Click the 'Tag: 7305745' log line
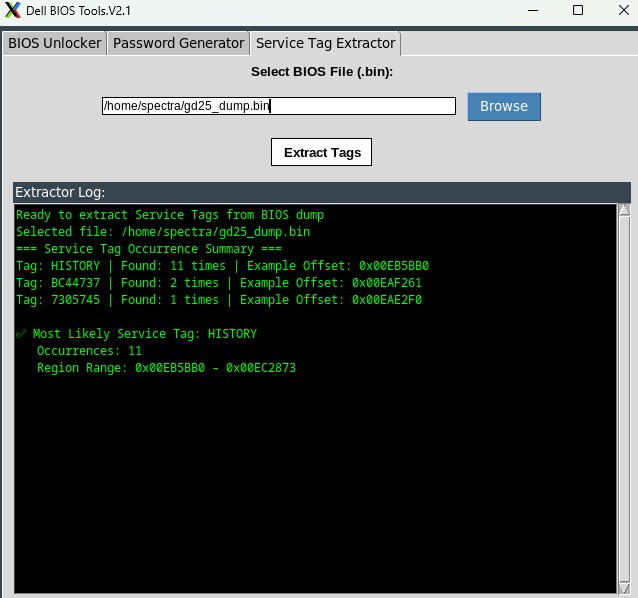This screenshot has width=638, height=598. point(219,300)
